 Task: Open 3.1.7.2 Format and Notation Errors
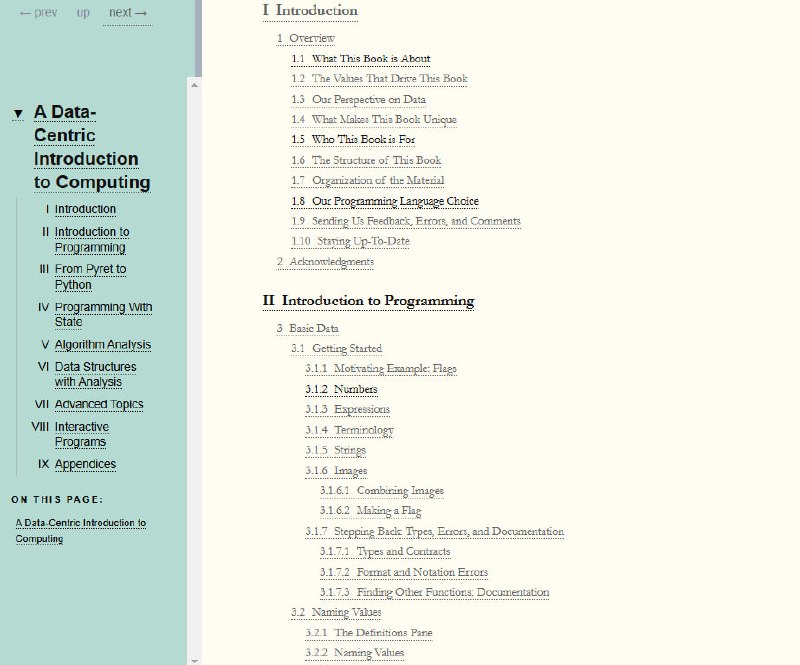click(x=404, y=572)
